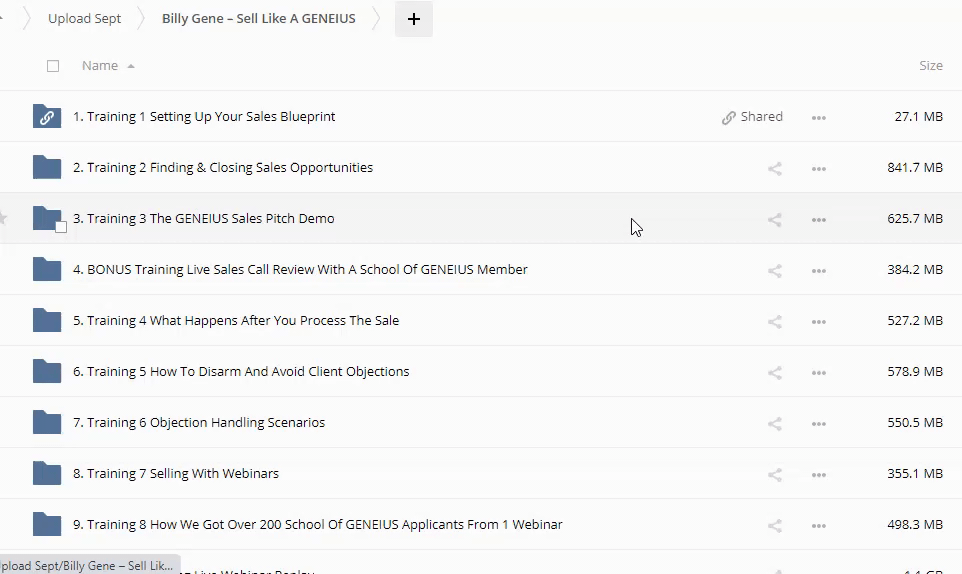Viewport: 962px width, 574px height.
Task: Star the Training 3 folder as favorite
Action: pyautogui.click(x=3, y=218)
